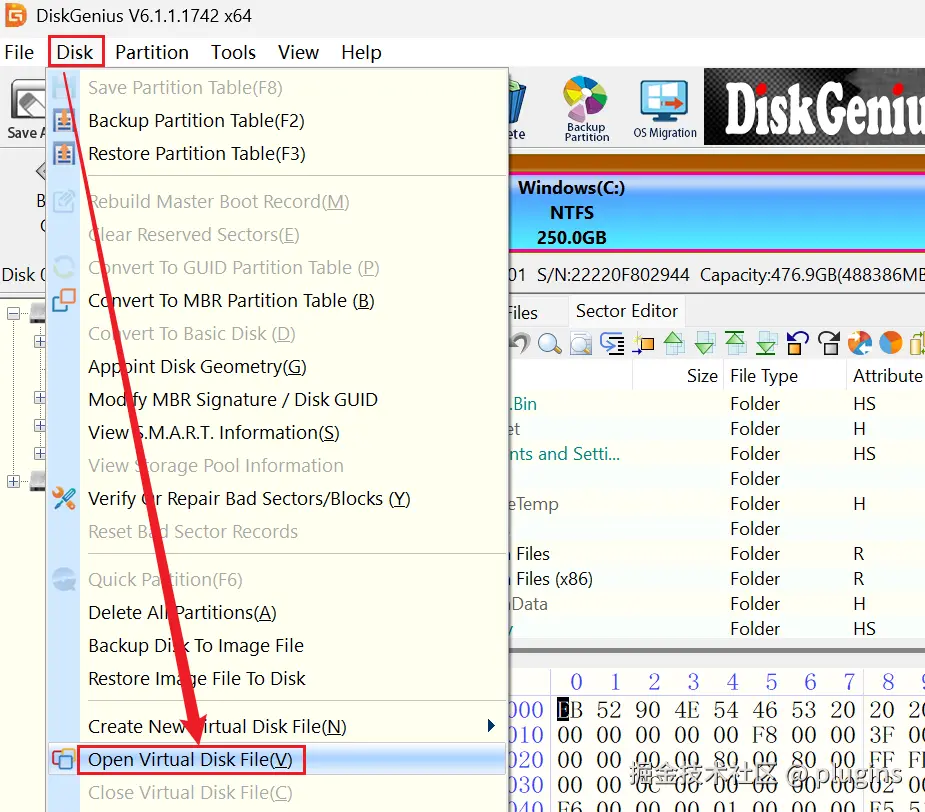Select Appoint Disk Geometry(G)

277,366
